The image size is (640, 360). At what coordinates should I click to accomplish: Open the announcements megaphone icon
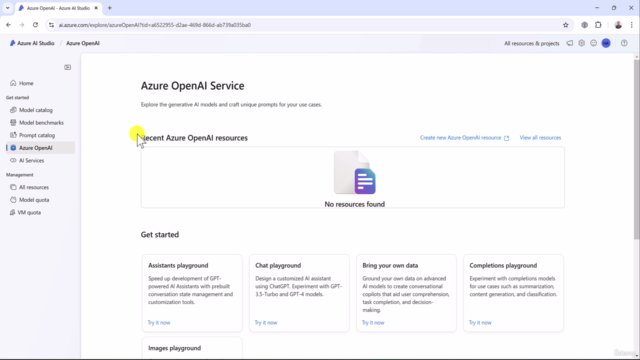point(569,43)
